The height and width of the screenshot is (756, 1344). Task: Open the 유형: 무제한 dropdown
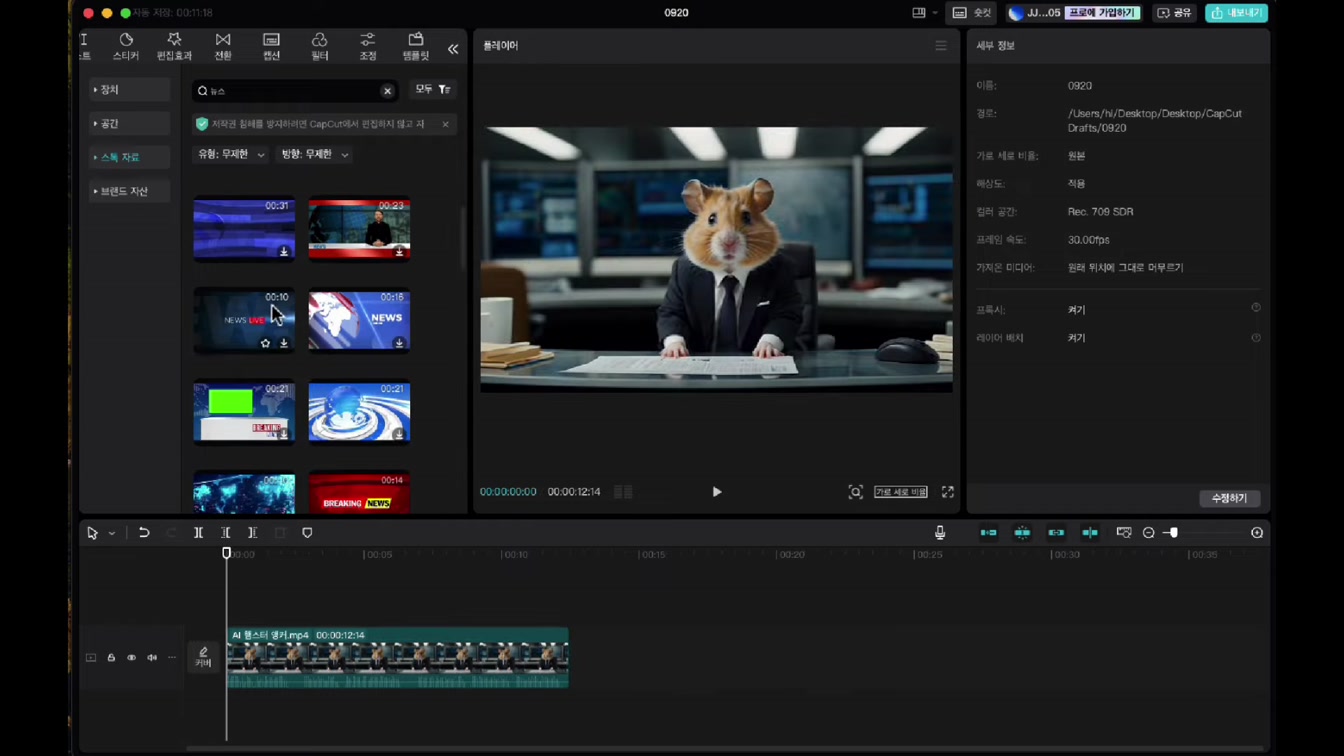231,155
